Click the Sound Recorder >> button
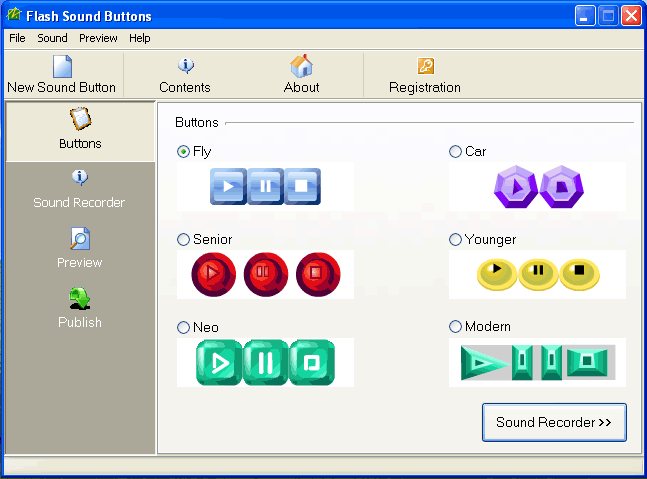Viewport: 647px width, 479px height. point(554,422)
